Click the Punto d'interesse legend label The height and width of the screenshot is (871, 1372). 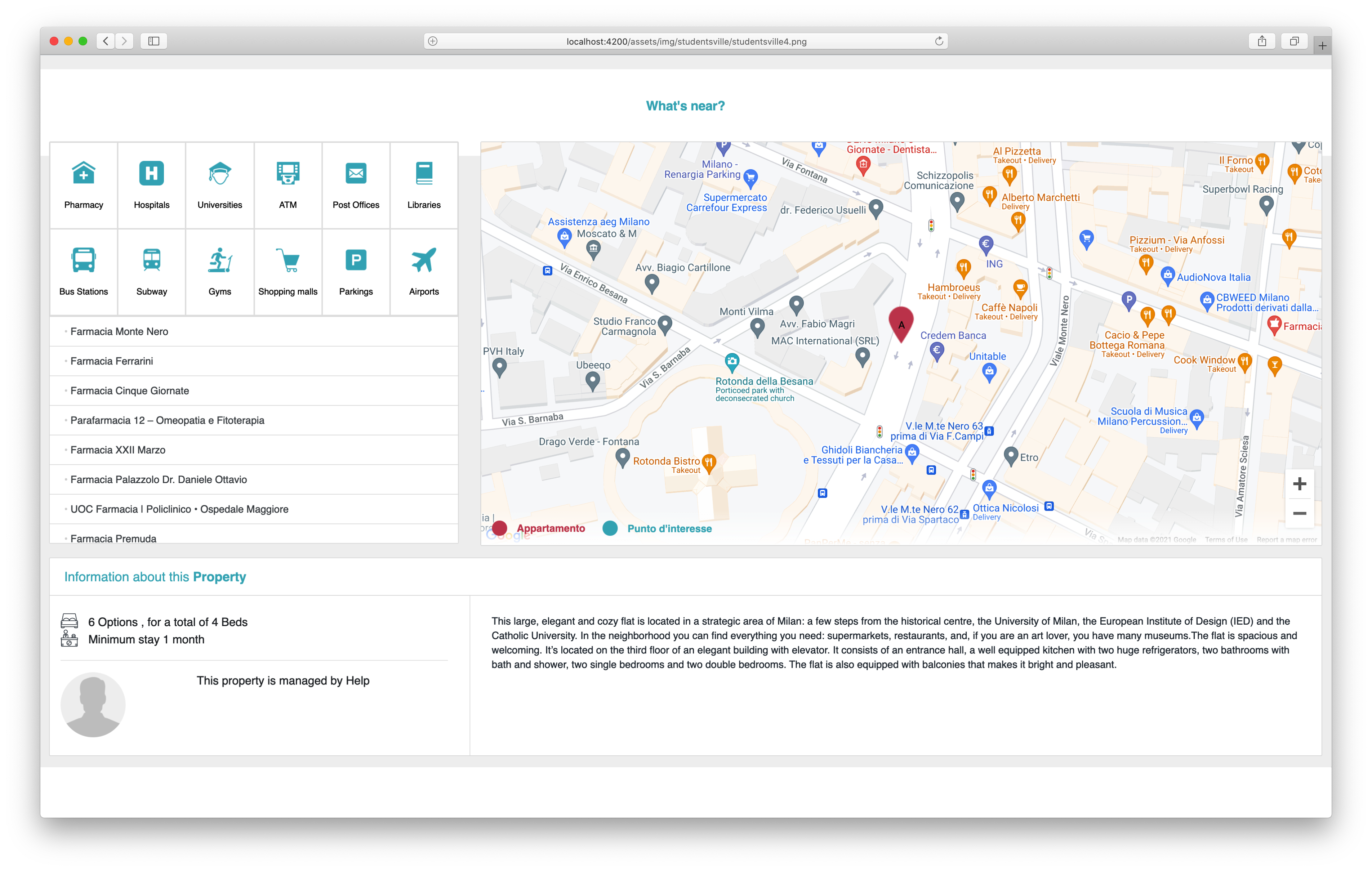tap(669, 529)
